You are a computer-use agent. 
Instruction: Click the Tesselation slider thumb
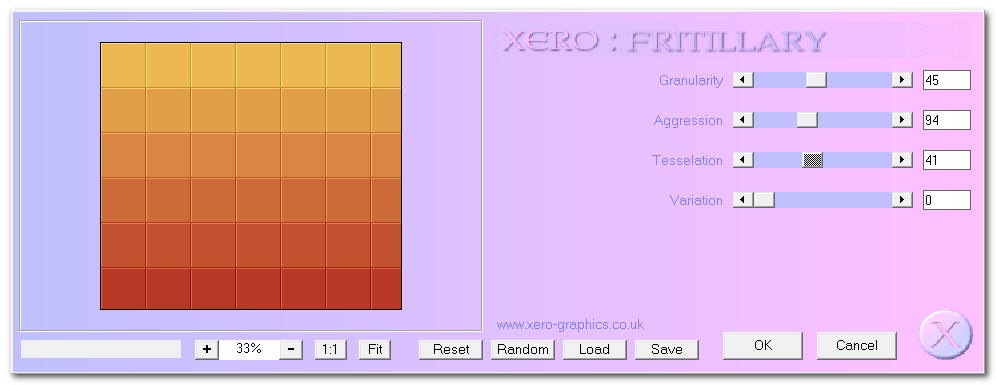click(x=812, y=160)
